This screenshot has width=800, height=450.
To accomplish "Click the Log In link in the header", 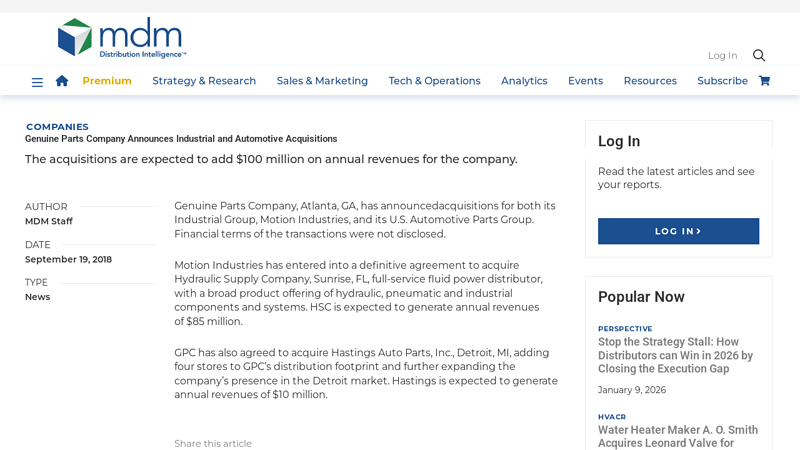I will click(722, 55).
